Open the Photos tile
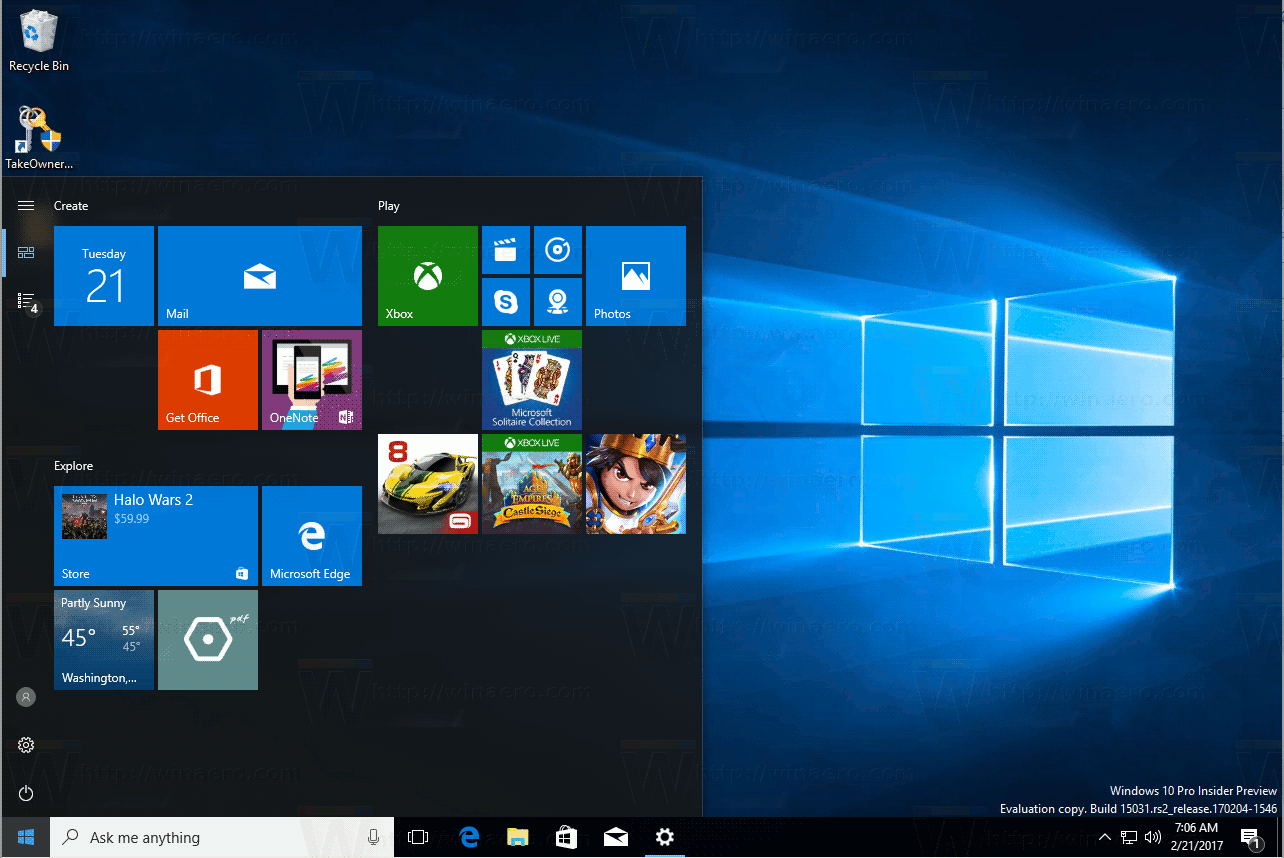The width and height of the screenshot is (1284, 858). coord(636,276)
